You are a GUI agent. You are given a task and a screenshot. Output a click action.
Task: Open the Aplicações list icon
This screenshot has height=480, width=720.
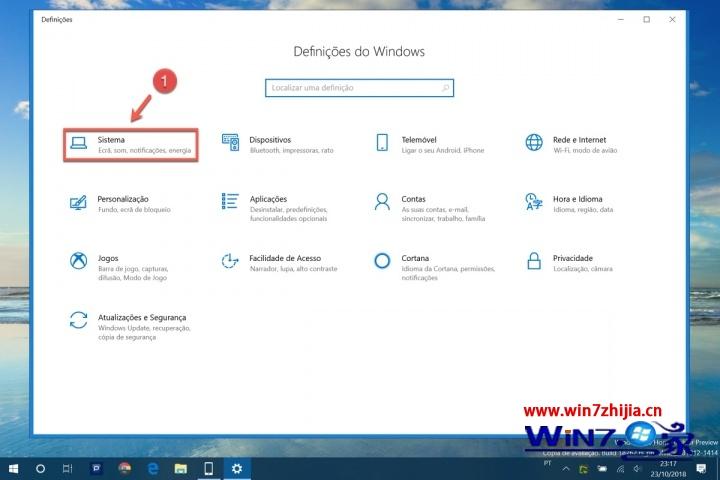230,201
